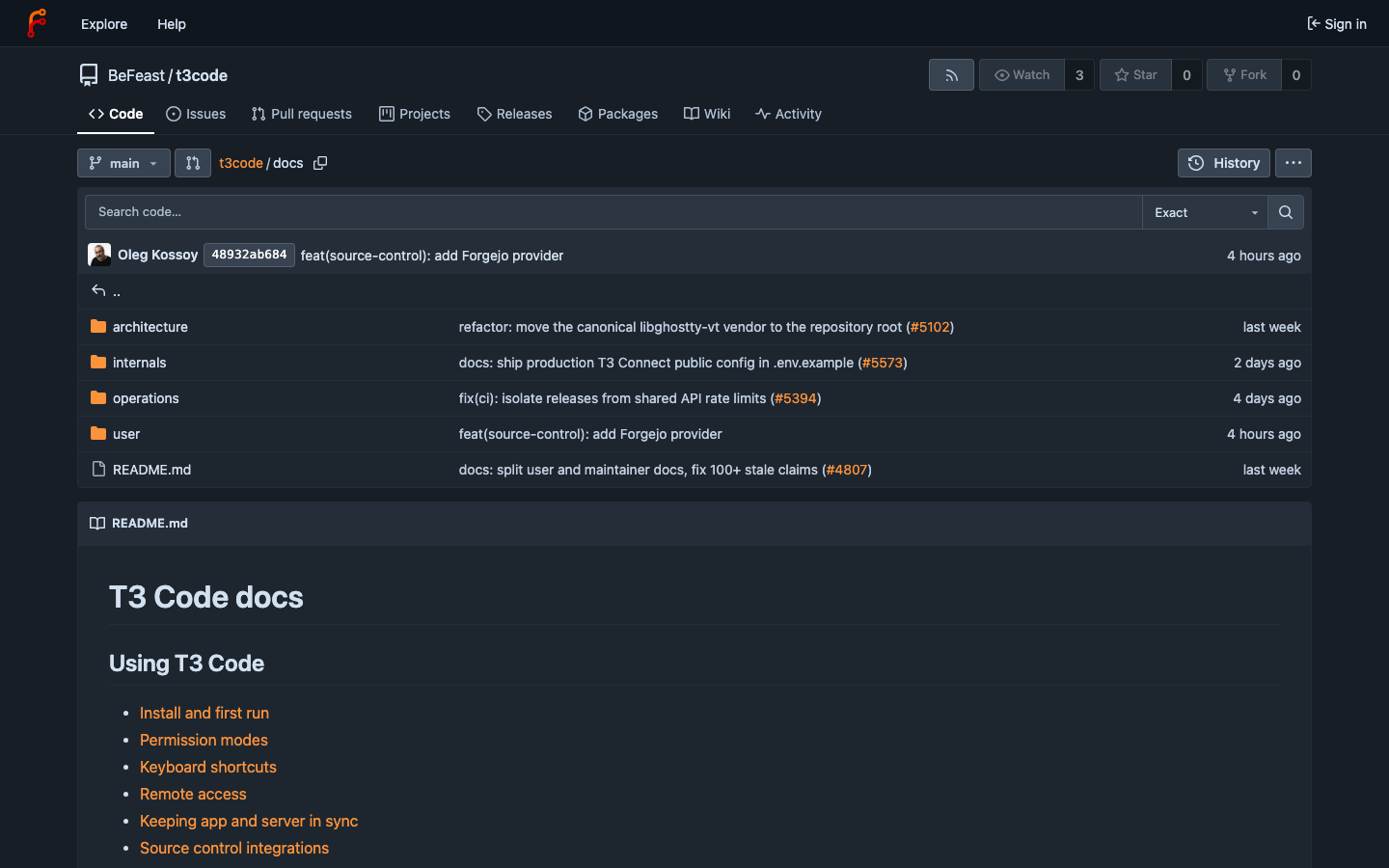Screen dimensions: 1389x868
Task: Expand the main branch dropdown
Action: coord(123,163)
